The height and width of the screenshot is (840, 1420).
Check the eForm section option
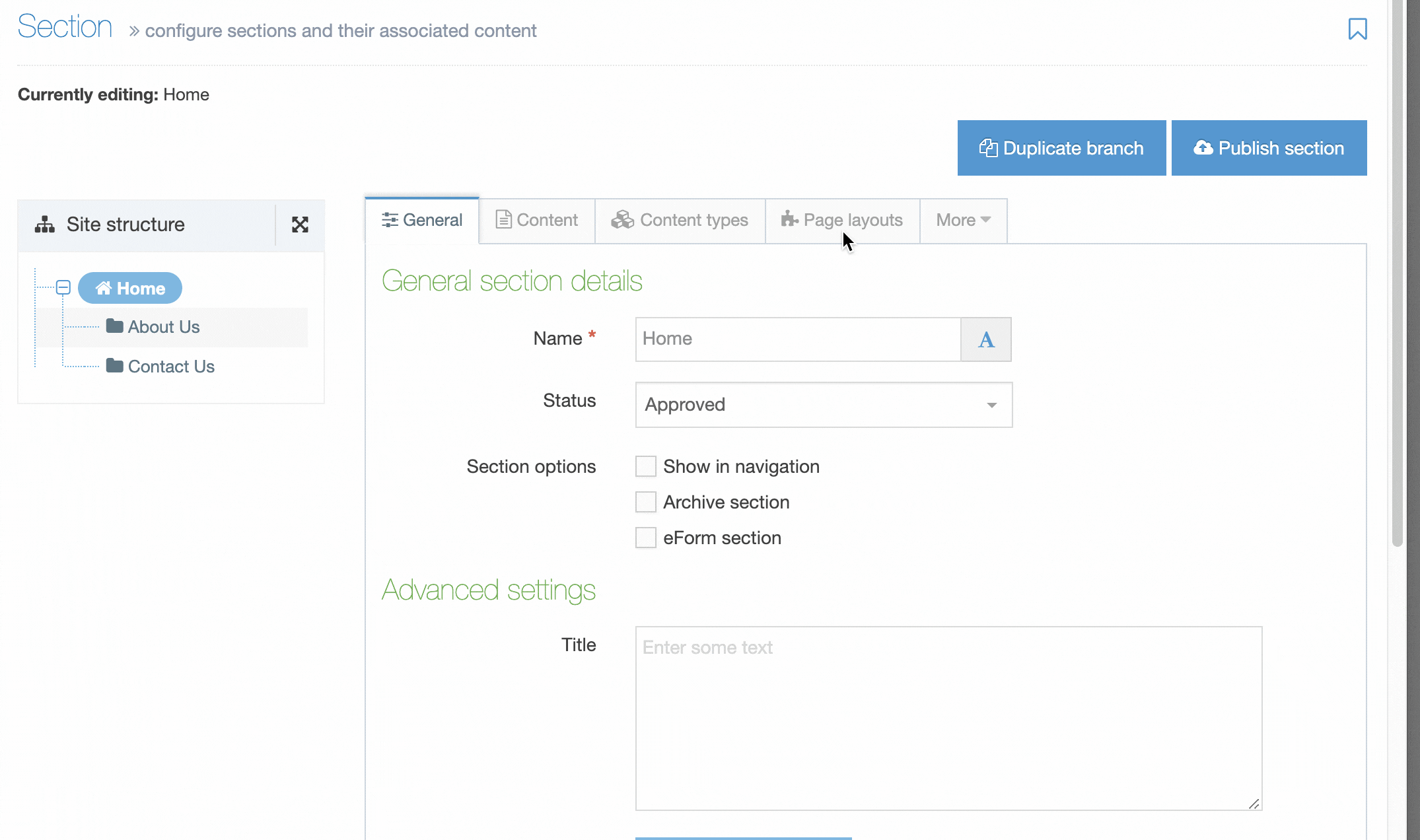click(x=645, y=538)
